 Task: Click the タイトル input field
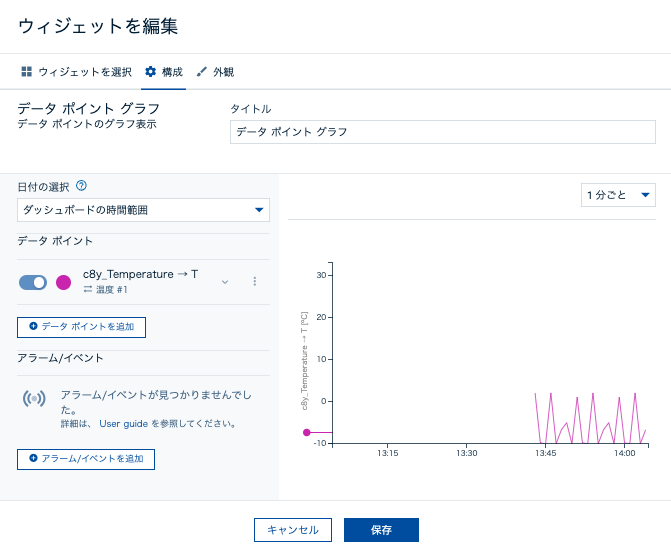click(x=442, y=132)
